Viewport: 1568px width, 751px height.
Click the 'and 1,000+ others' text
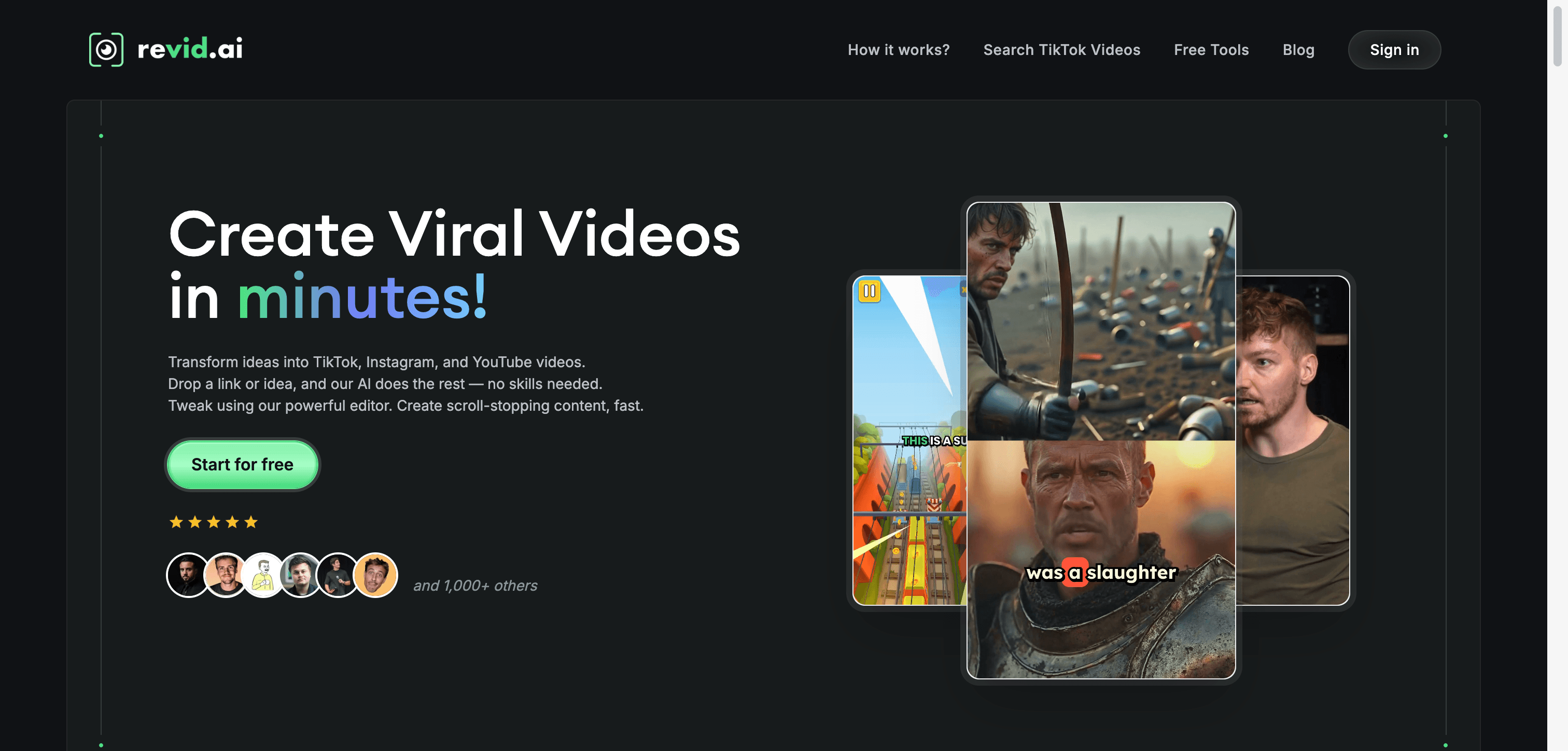[x=475, y=586]
